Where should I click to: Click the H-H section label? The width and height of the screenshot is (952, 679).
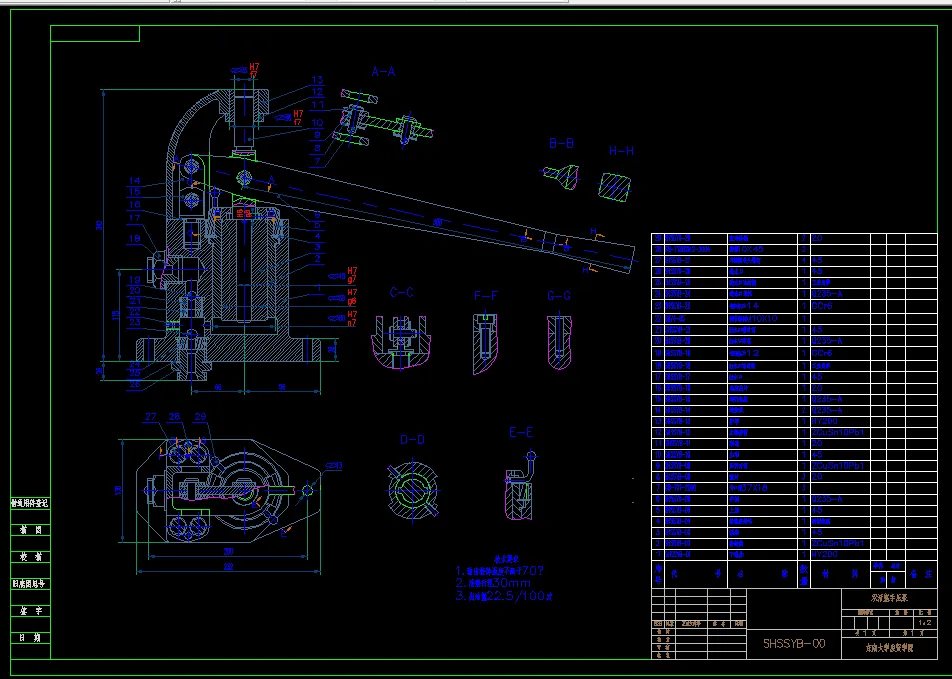pos(622,151)
